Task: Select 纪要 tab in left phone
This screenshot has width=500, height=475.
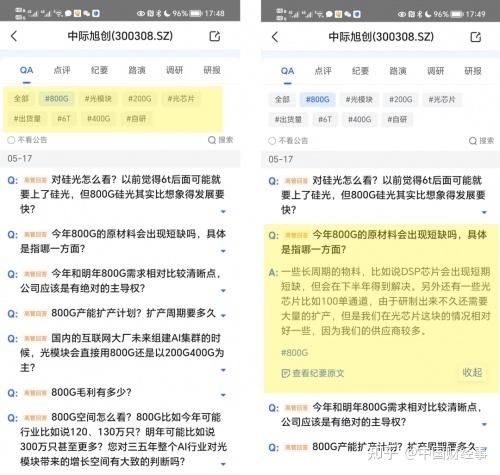Action: coord(99,70)
